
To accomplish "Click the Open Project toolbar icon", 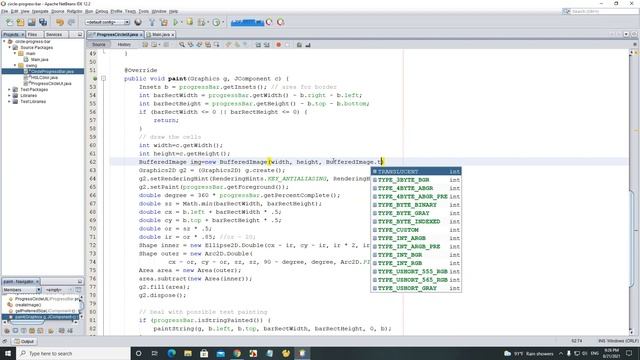I will pos(31,22).
